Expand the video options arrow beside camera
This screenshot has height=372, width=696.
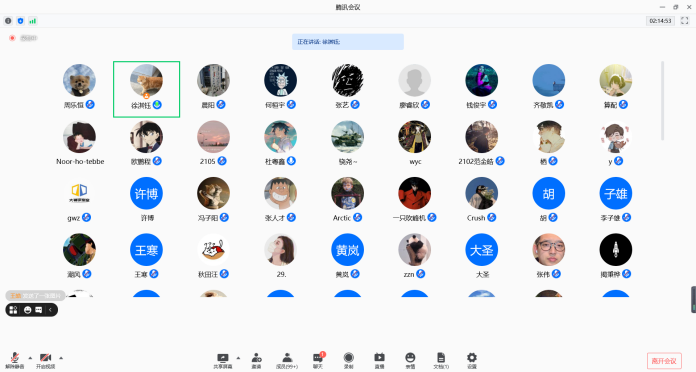(61, 358)
